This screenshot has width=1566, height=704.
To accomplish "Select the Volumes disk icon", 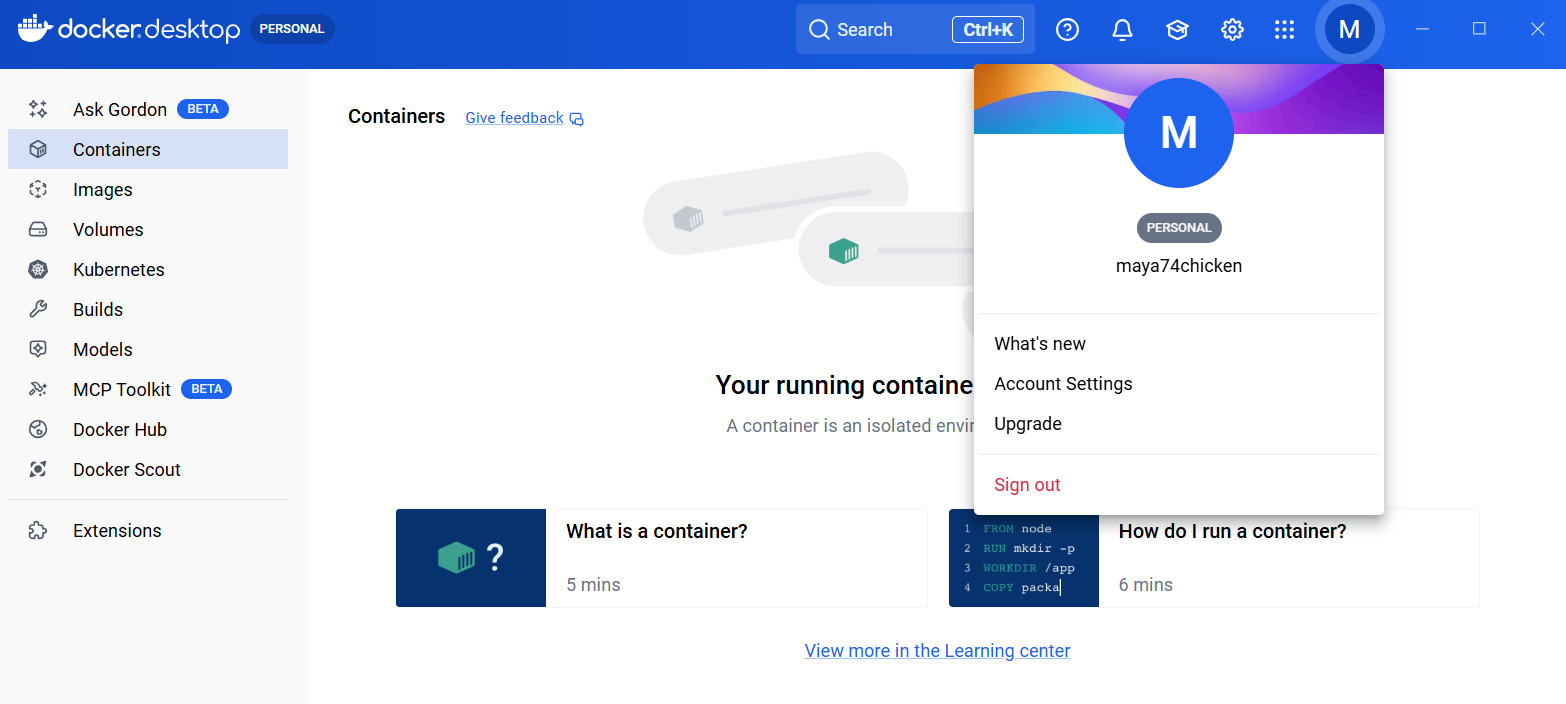I will tap(38, 229).
